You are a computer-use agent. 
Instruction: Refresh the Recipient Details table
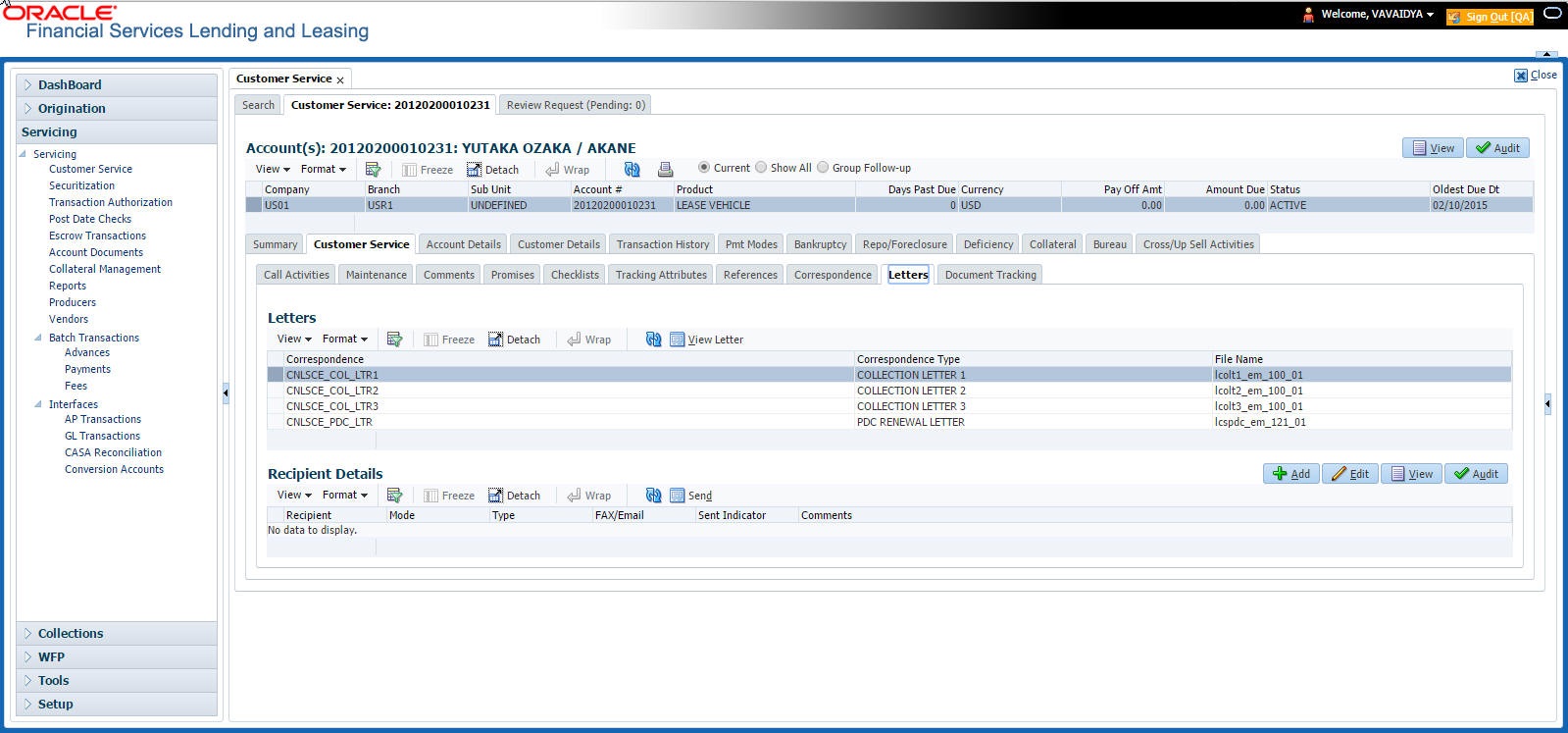coord(653,495)
